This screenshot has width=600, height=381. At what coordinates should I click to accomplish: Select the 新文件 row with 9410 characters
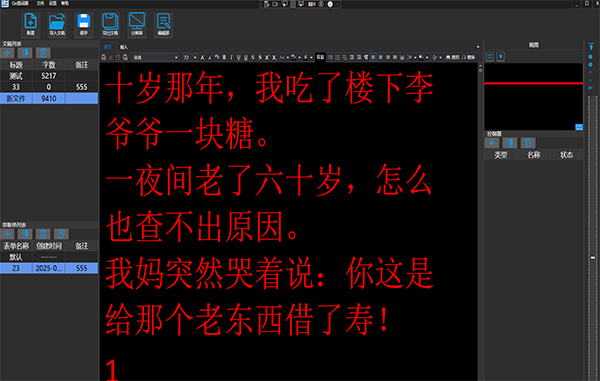[x=49, y=98]
